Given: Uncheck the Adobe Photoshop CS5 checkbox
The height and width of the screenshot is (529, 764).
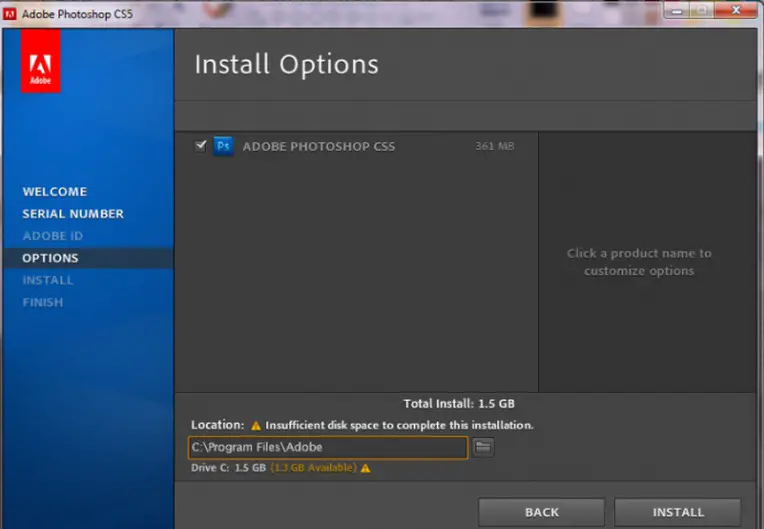Looking at the screenshot, I should 201,146.
